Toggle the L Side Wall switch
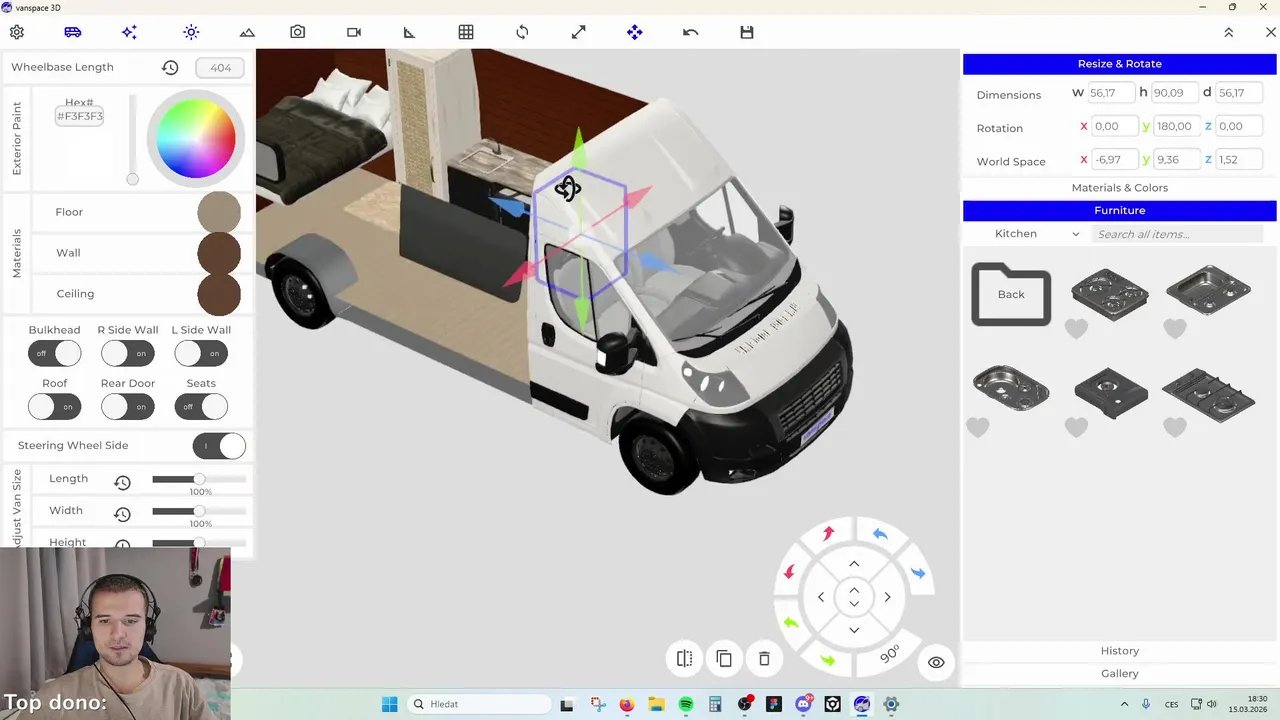Image resolution: width=1280 pixels, height=720 pixels. pos(201,353)
